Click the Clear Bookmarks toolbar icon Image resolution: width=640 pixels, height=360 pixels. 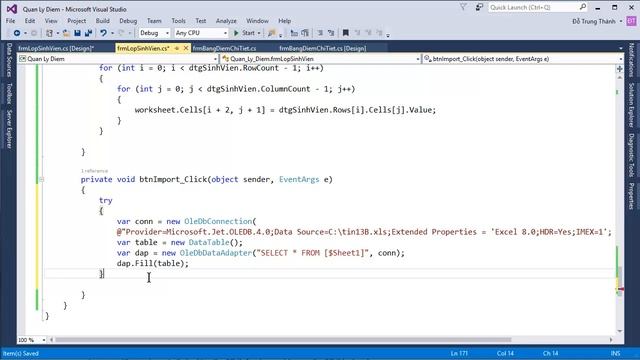tap(379, 33)
